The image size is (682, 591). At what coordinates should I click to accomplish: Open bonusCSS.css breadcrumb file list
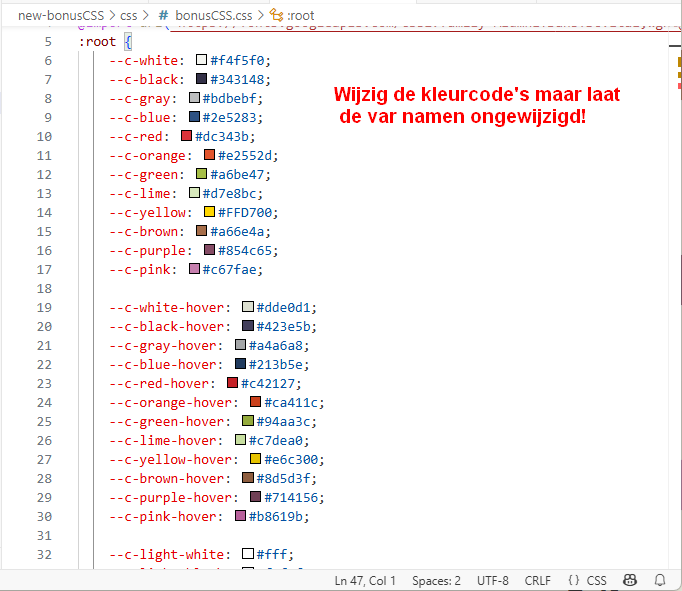[214, 16]
